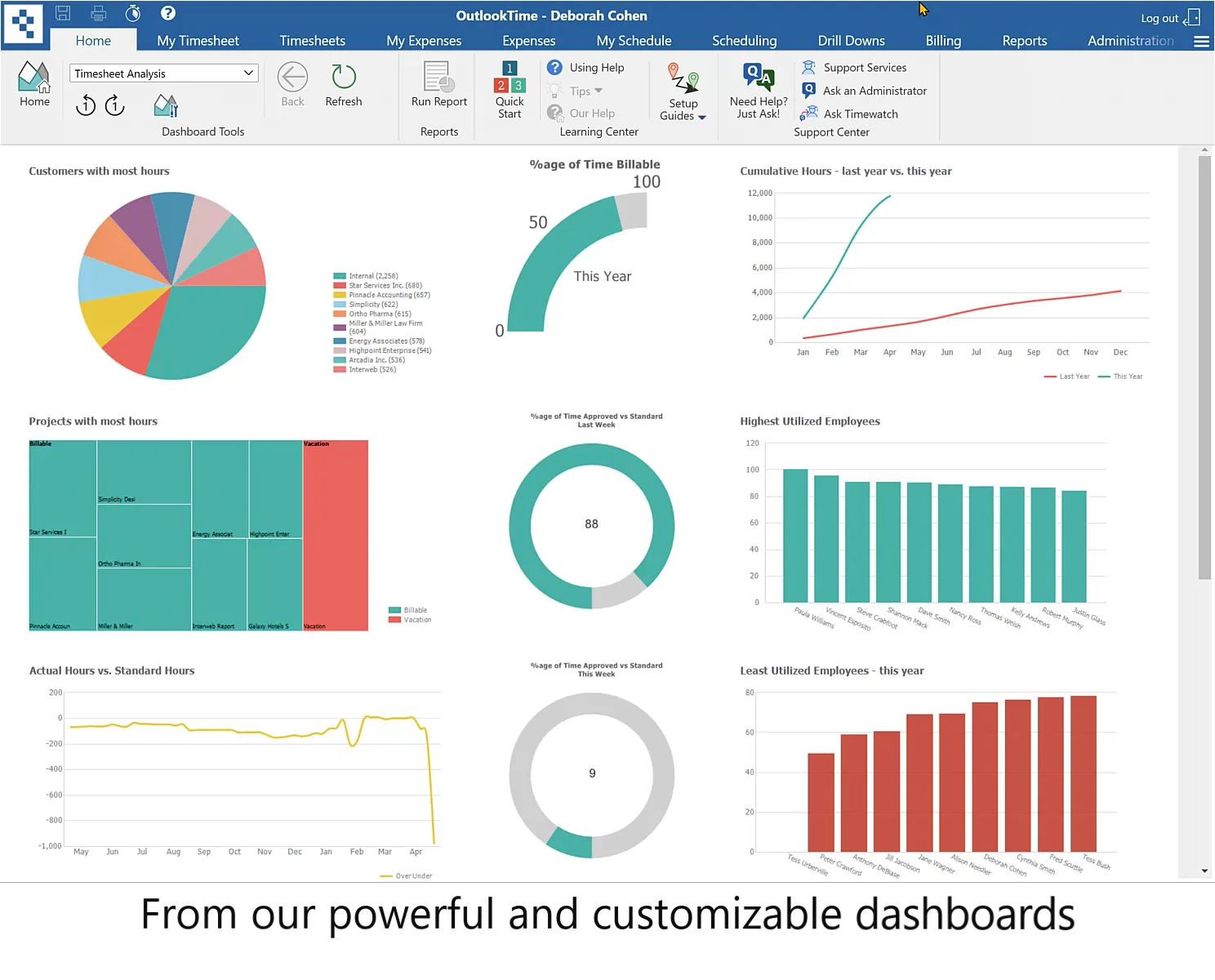The image size is (1215, 980).
Task: Click the Customers with most hours title
Action: click(x=99, y=171)
